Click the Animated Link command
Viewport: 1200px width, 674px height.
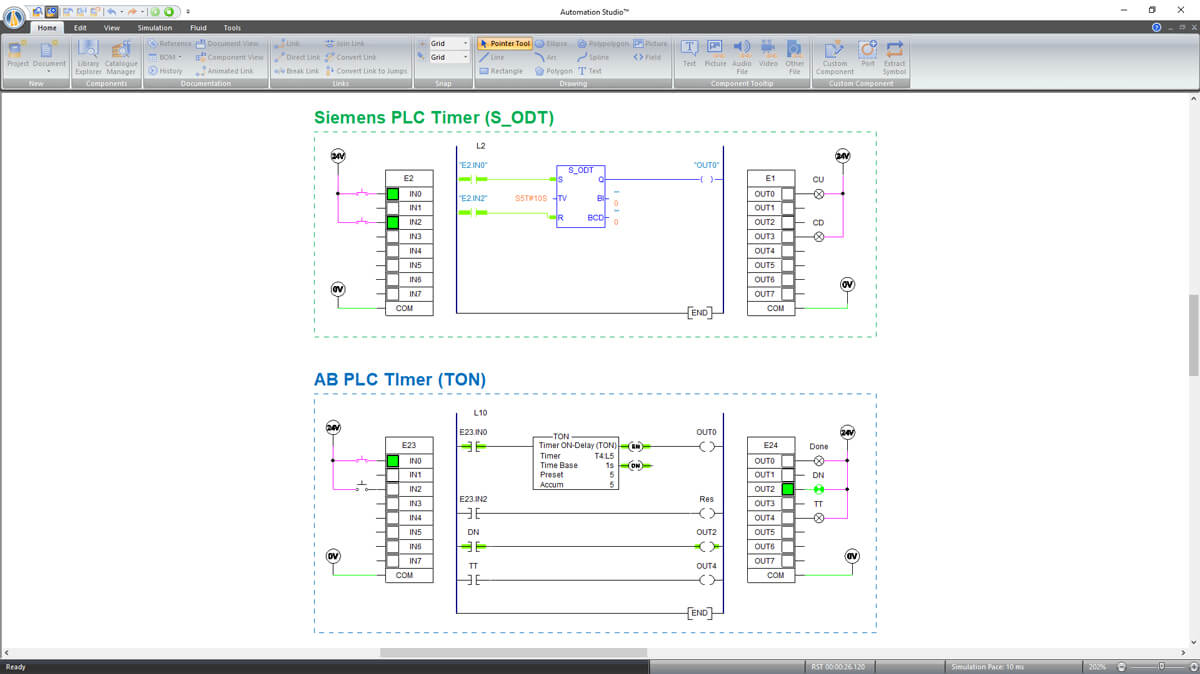pyautogui.click(x=225, y=71)
